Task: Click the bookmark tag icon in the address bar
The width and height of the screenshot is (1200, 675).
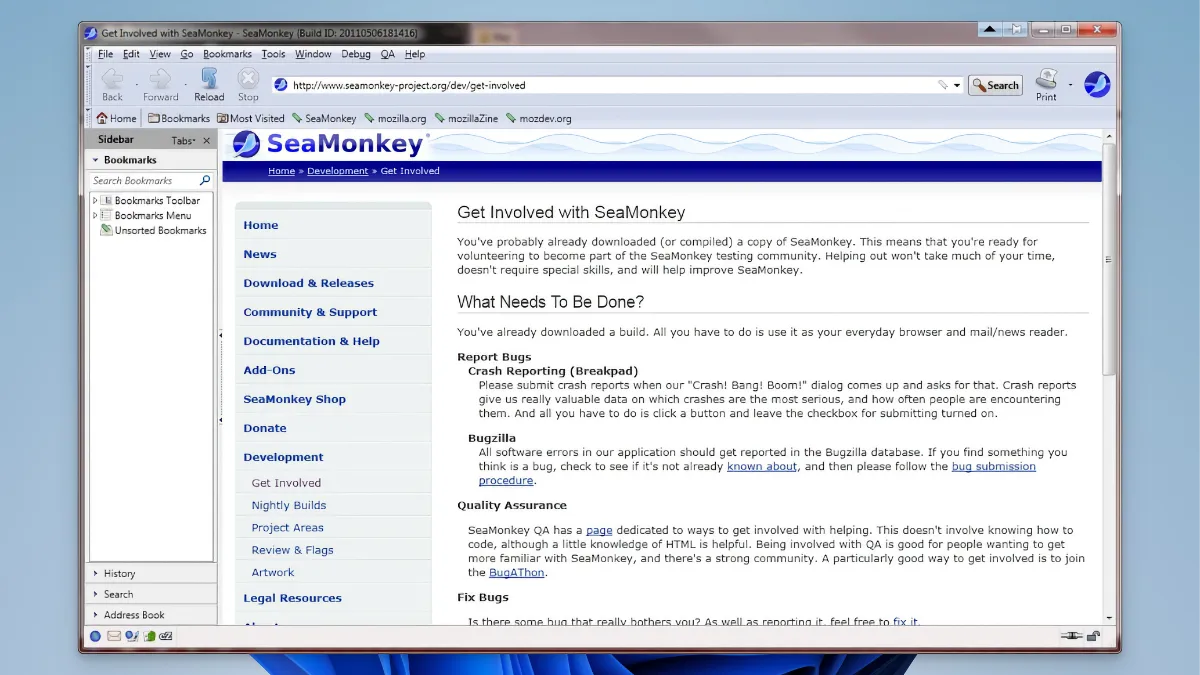Action: (x=942, y=85)
